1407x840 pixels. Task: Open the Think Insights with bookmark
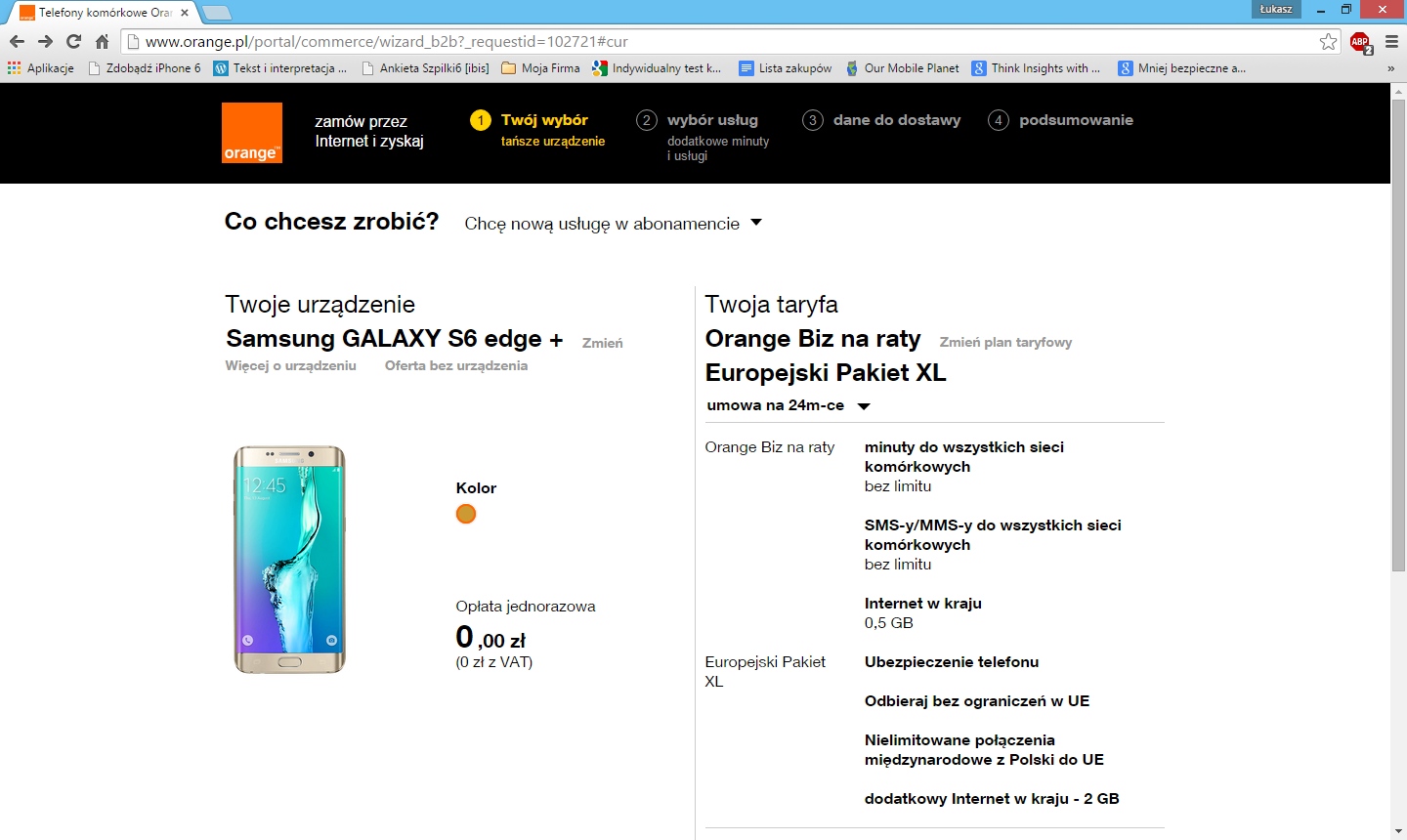click(x=1036, y=68)
